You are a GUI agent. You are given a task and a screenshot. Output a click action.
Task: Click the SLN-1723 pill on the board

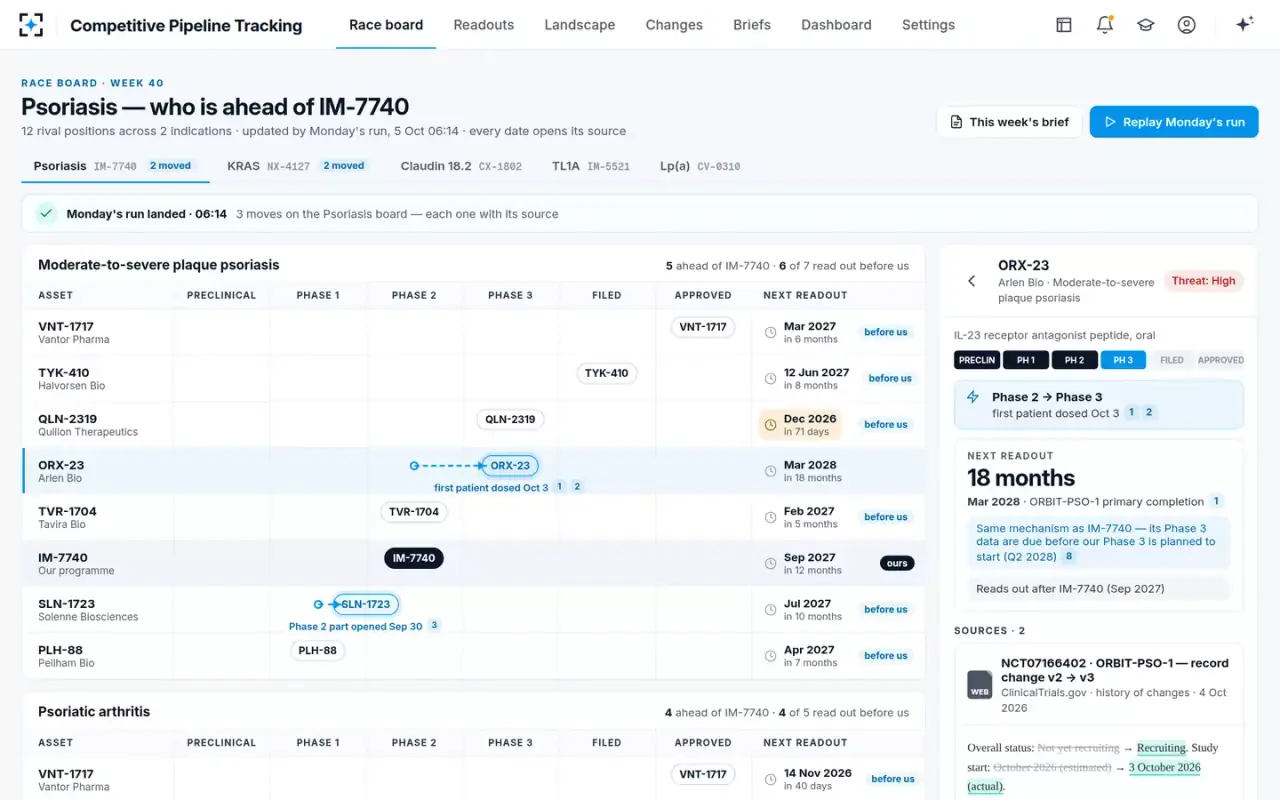tap(366, 604)
